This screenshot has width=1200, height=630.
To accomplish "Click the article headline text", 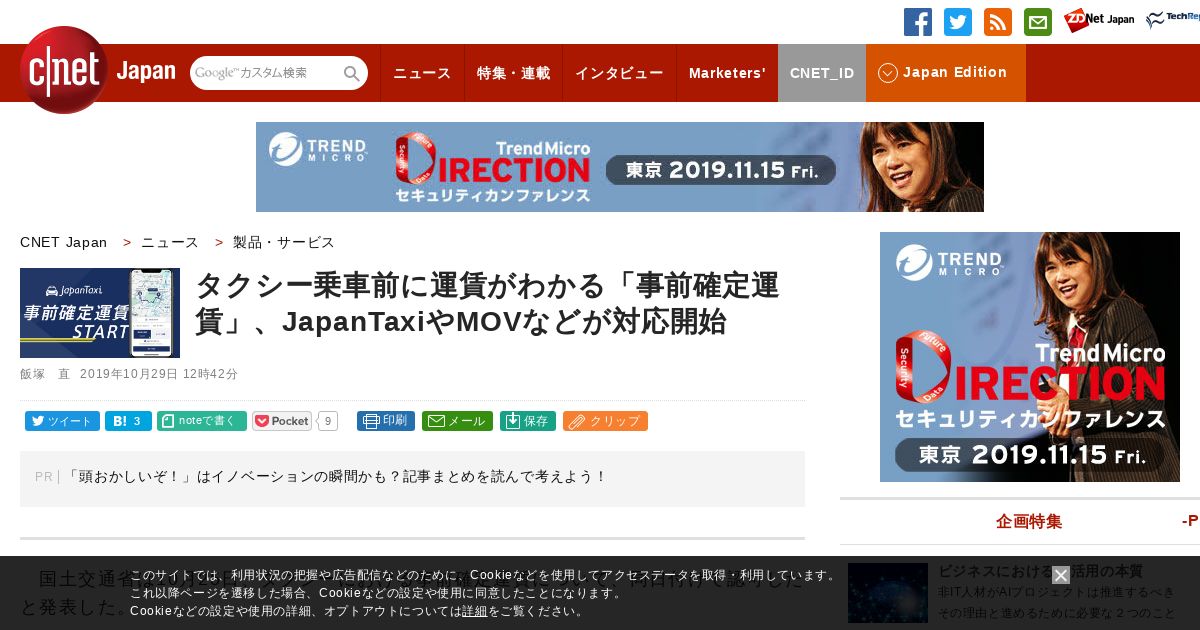I will 487,303.
